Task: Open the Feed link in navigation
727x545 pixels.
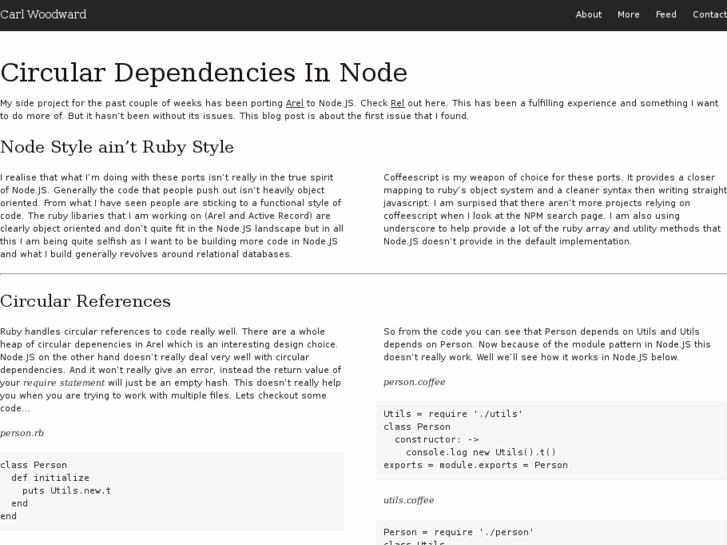Action: click(x=666, y=15)
